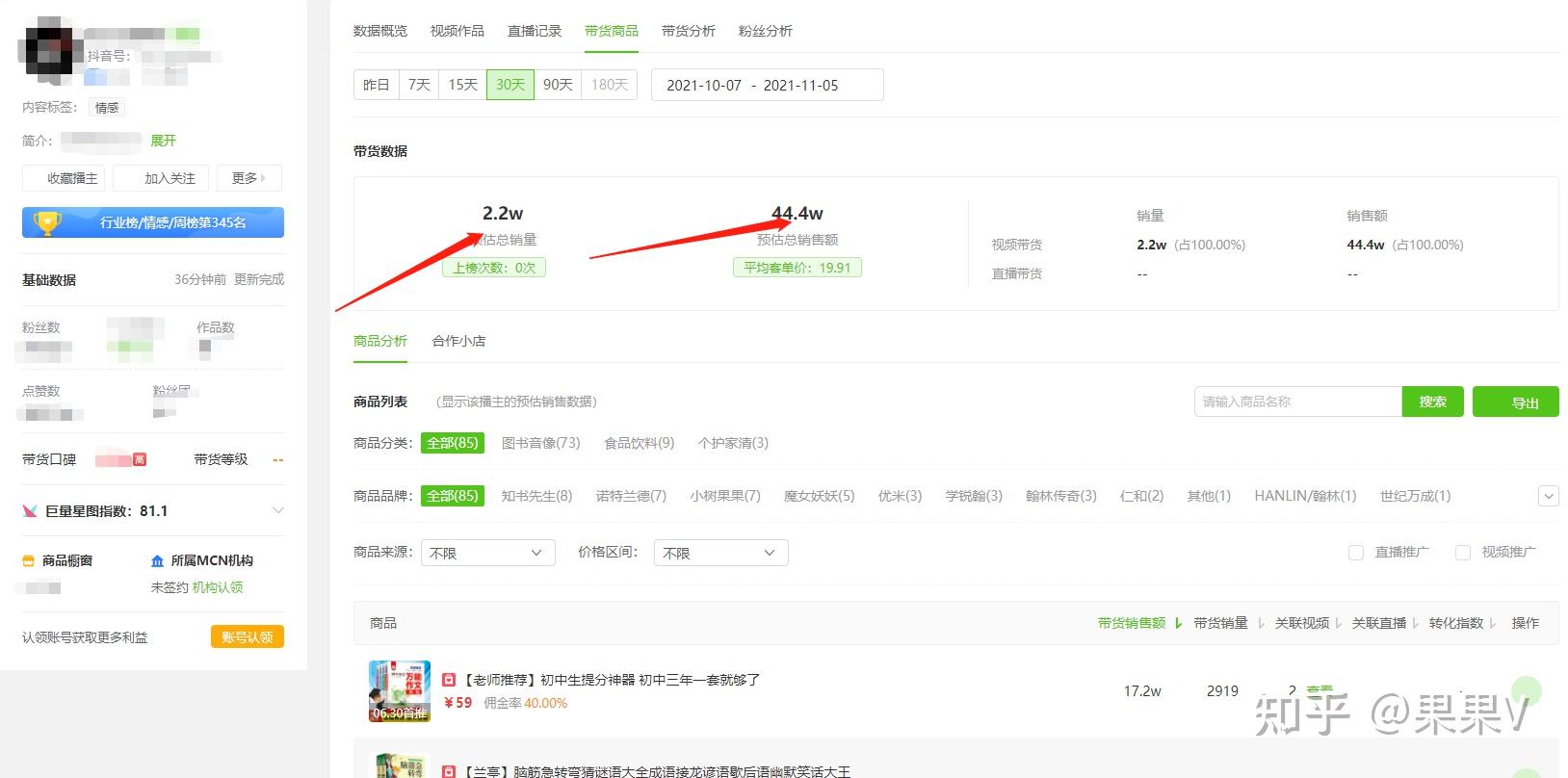The width and height of the screenshot is (1568, 778).
Task: Tick the 直播推广 checkbox
Action: pos(1356,553)
